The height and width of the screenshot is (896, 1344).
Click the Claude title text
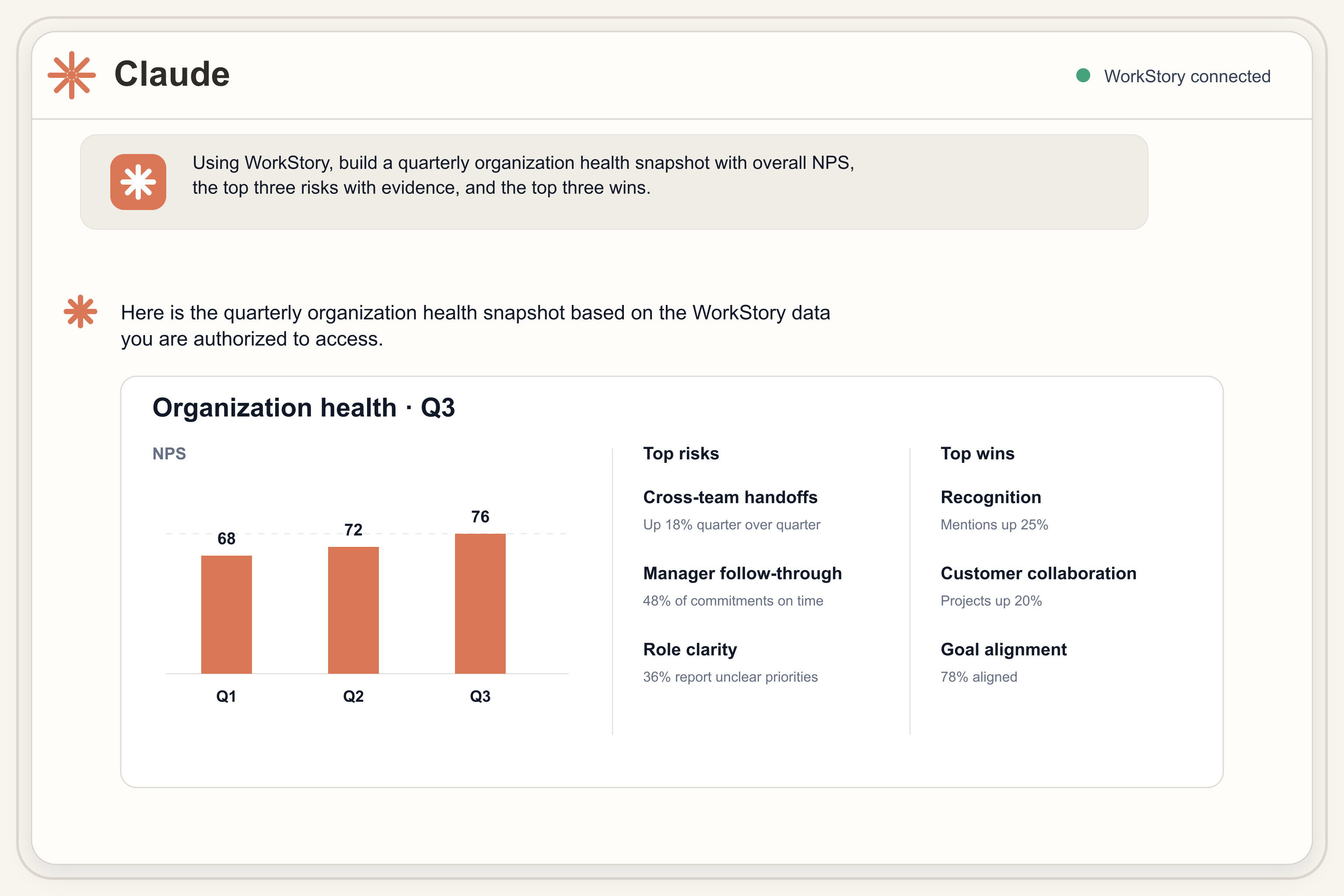click(172, 74)
